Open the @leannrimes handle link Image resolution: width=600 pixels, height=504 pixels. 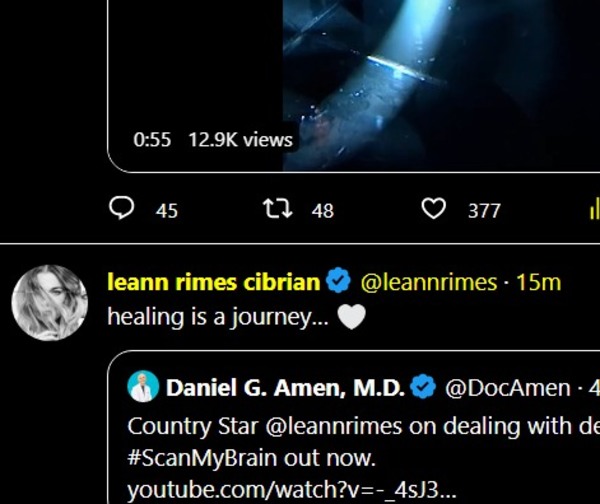pyautogui.click(x=427, y=283)
